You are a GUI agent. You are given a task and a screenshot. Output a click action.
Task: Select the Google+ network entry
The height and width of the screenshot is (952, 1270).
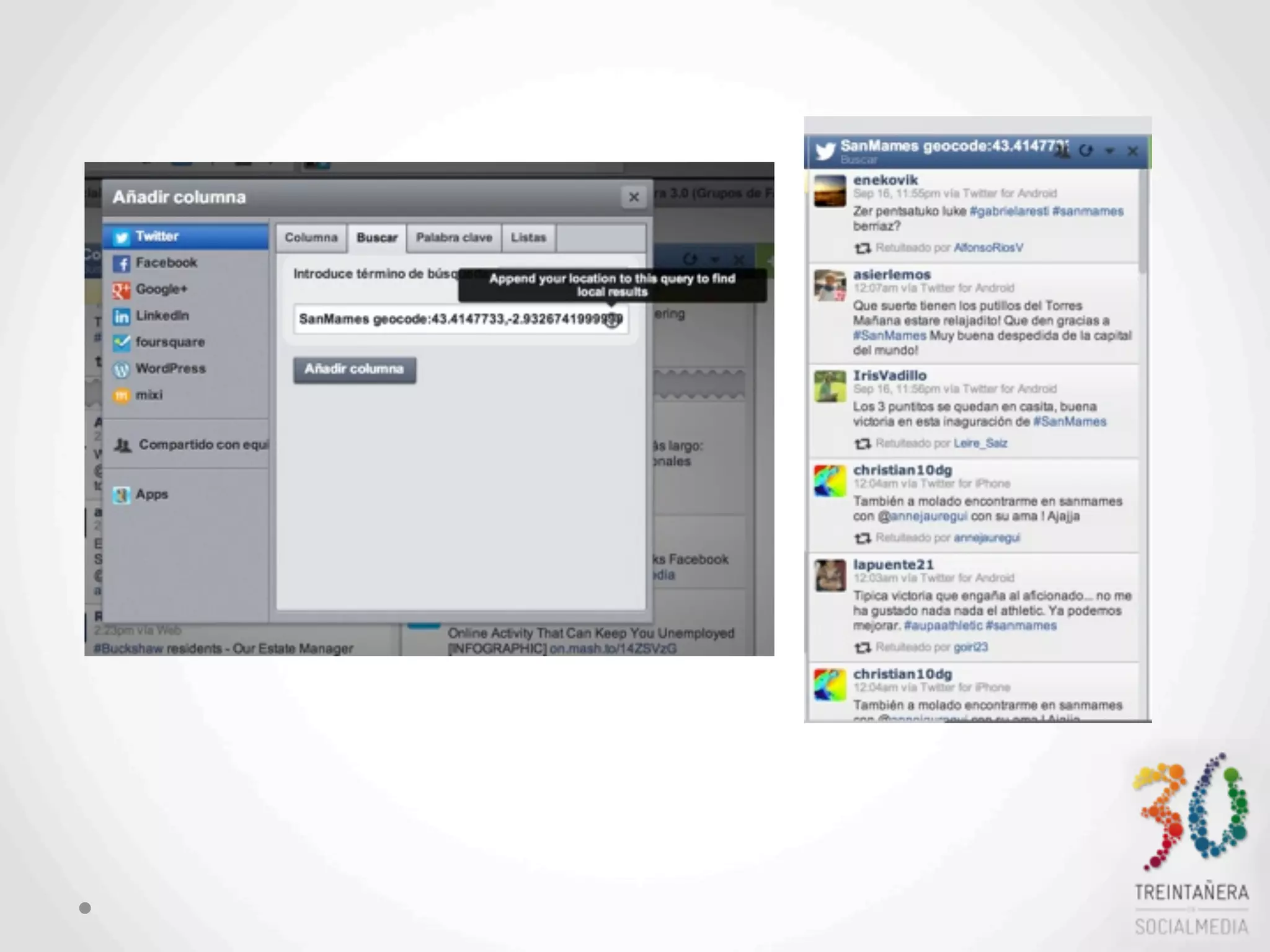[x=161, y=289]
